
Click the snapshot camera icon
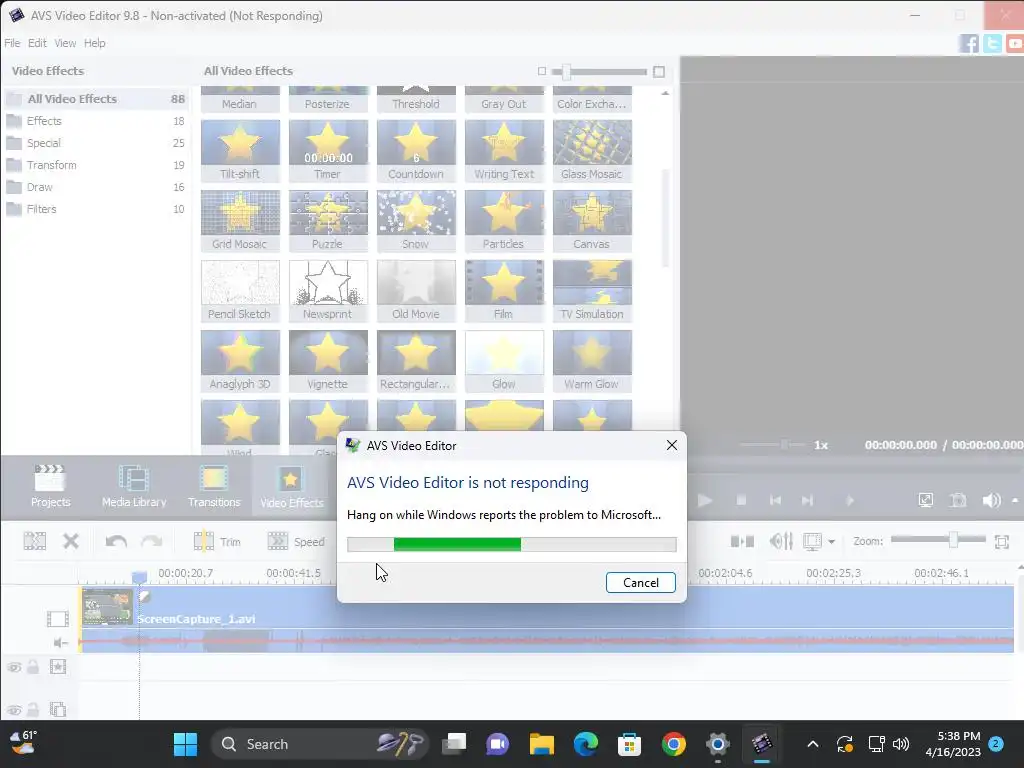[x=957, y=501]
